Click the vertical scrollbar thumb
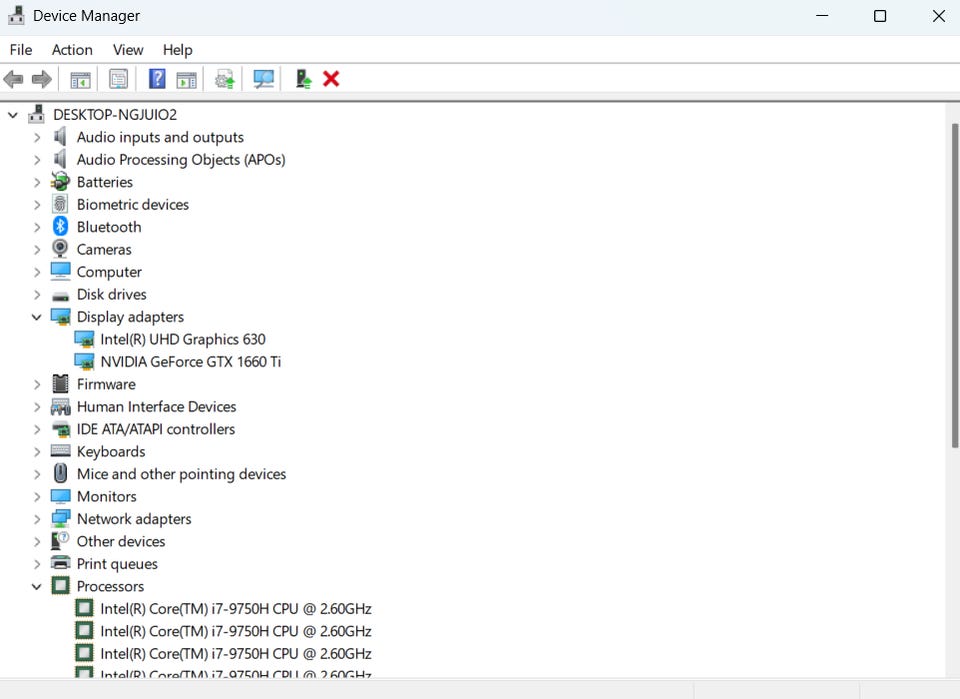This screenshot has height=699, width=960. [954, 286]
